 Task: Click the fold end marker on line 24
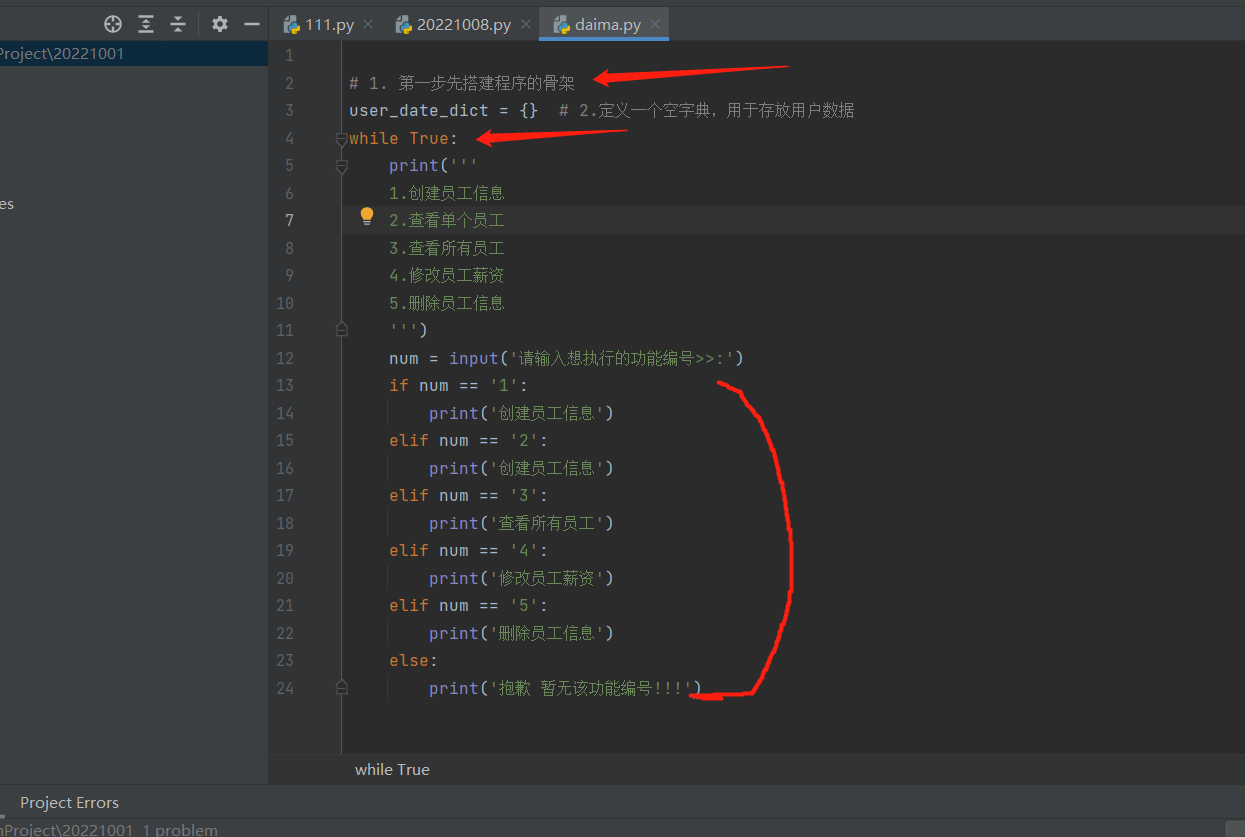tap(342, 686)
